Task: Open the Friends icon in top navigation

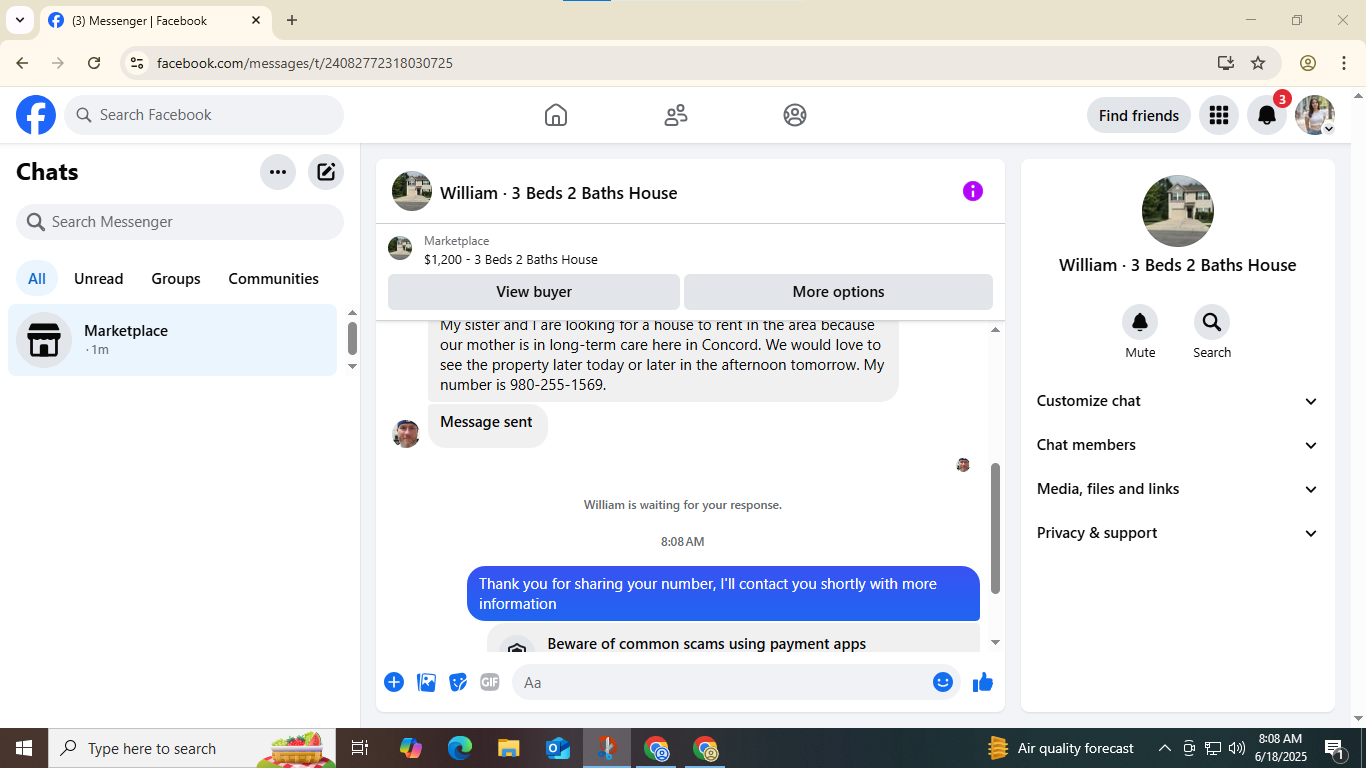Action: pyautogui.click(x=676, y=115)
